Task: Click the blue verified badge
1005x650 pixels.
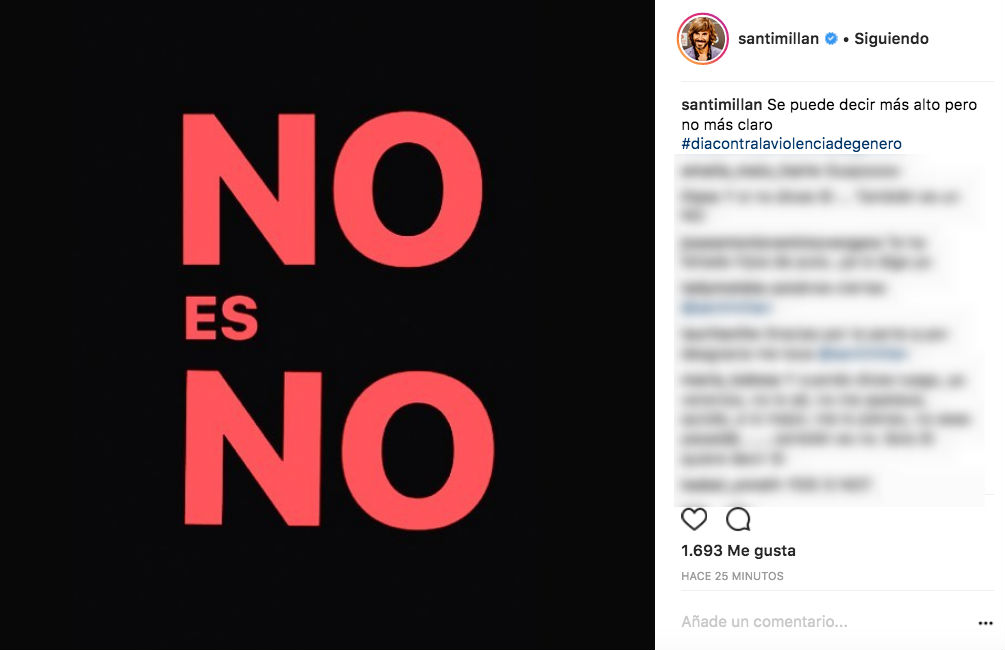Action: 831,38
